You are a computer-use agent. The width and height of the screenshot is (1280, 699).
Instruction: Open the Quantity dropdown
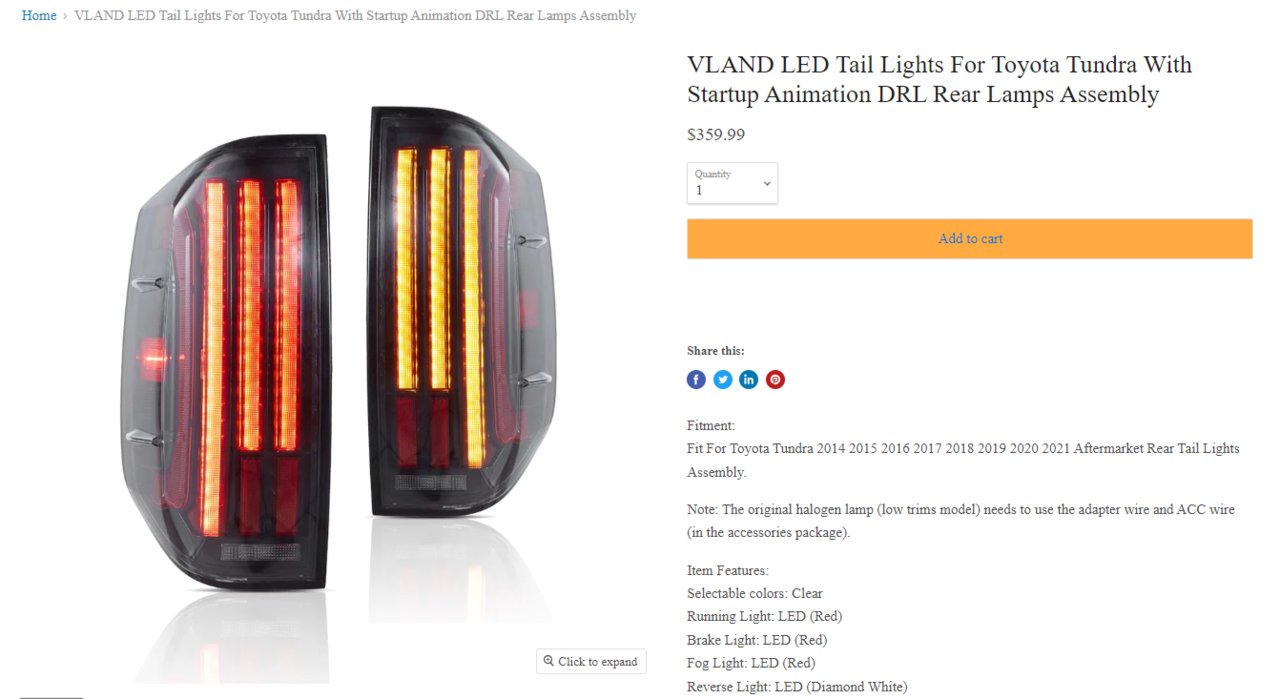click(732, 183)
